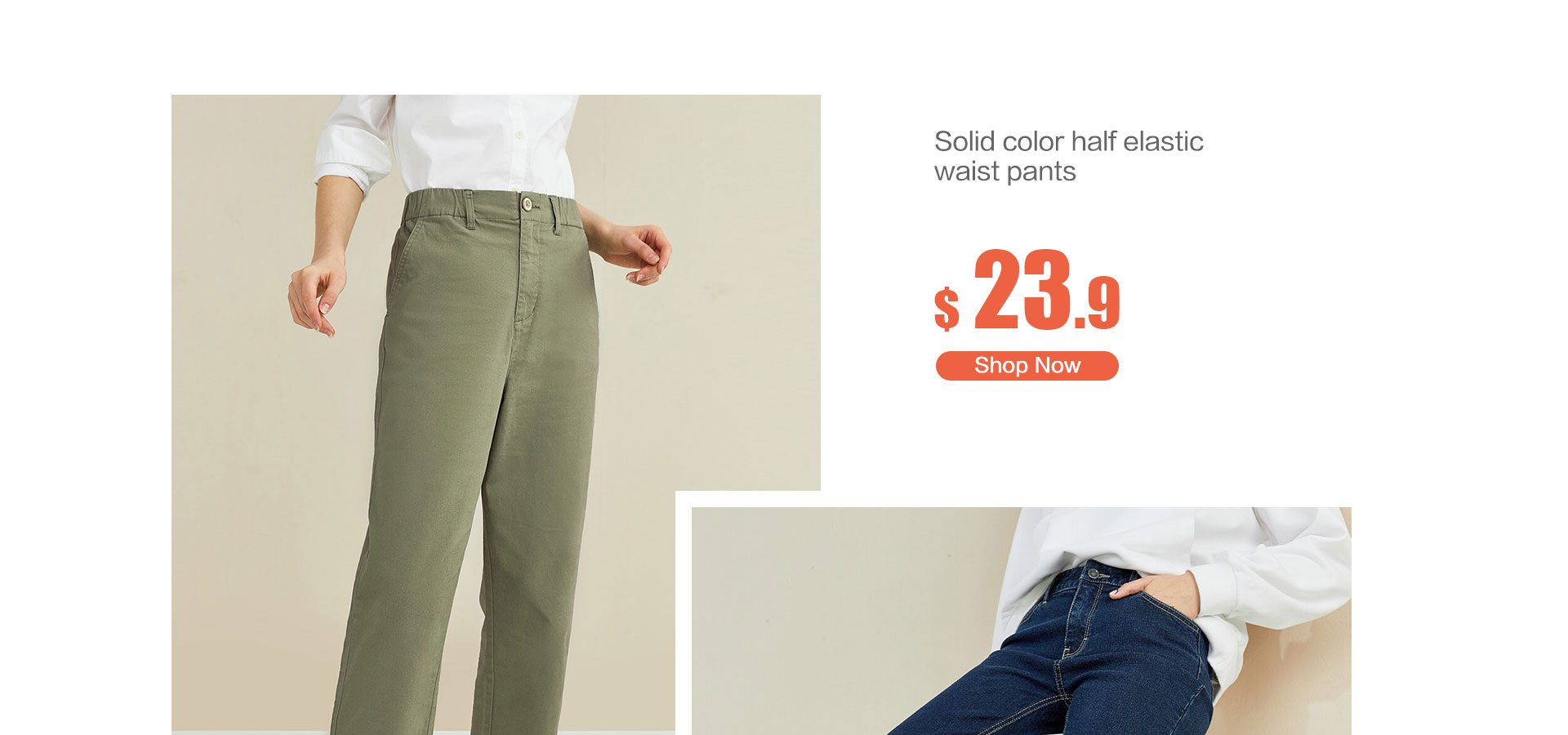Click the orange dollar sign symbol

click(x=947, y=309)
